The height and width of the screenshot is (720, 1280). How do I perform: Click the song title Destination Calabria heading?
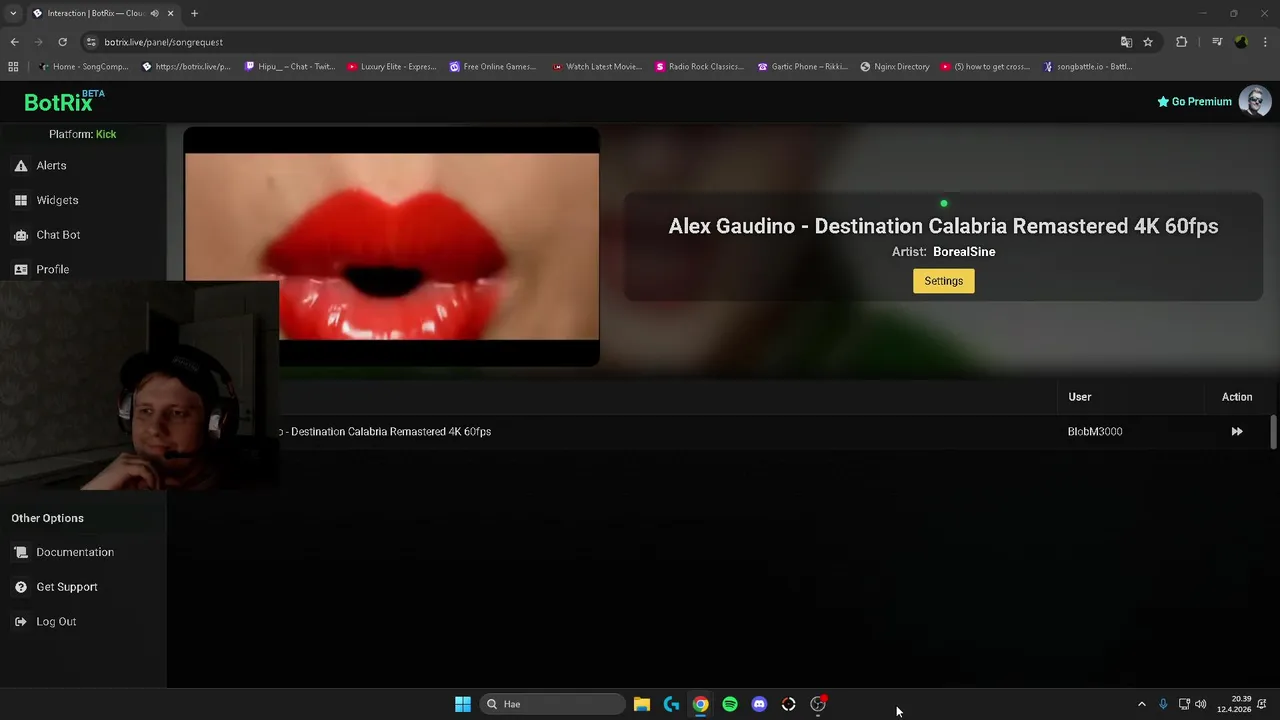tap(943, 226)
